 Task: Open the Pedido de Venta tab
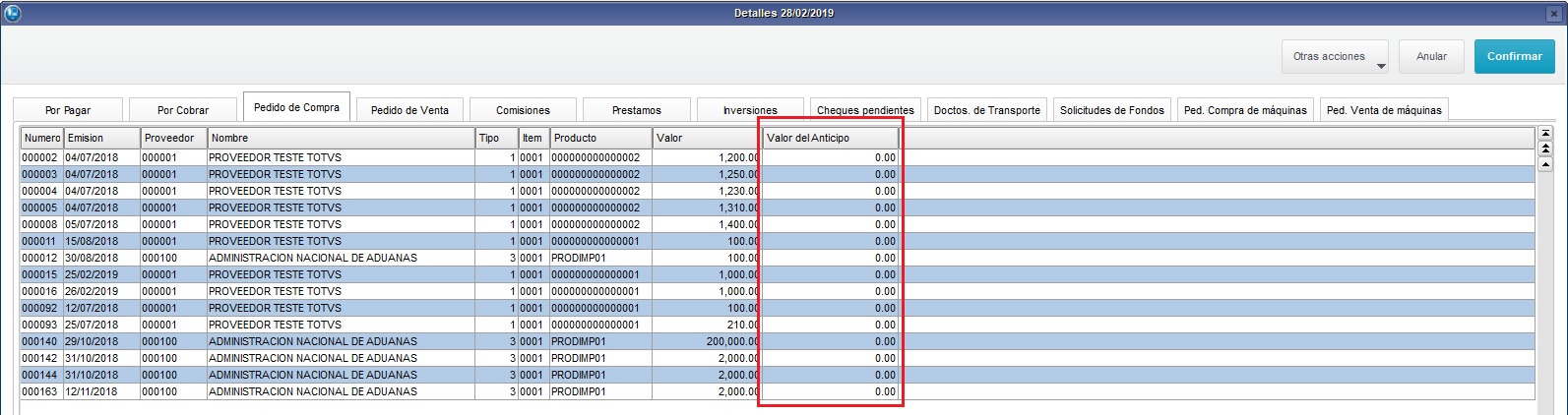coord(409,110)
